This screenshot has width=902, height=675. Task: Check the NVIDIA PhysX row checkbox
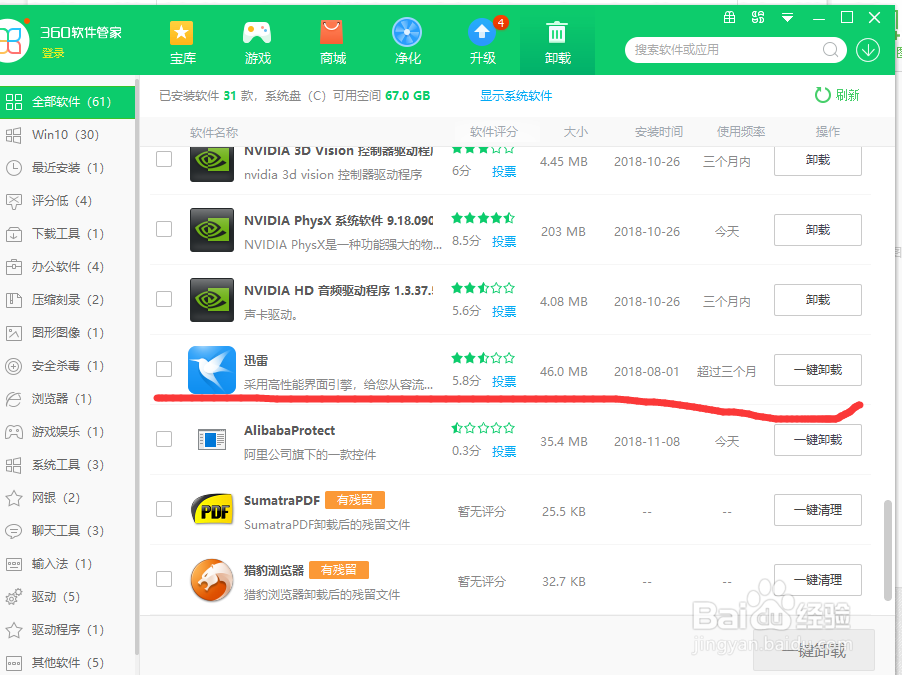pyautogui.click(x=164, y=229)
